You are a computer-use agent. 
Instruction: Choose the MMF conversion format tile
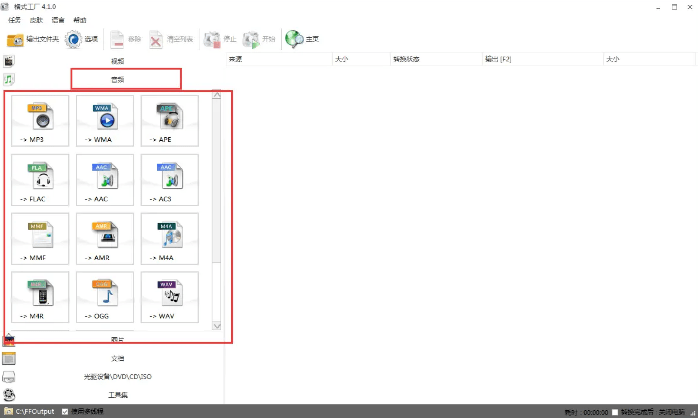tap(40, 239)
